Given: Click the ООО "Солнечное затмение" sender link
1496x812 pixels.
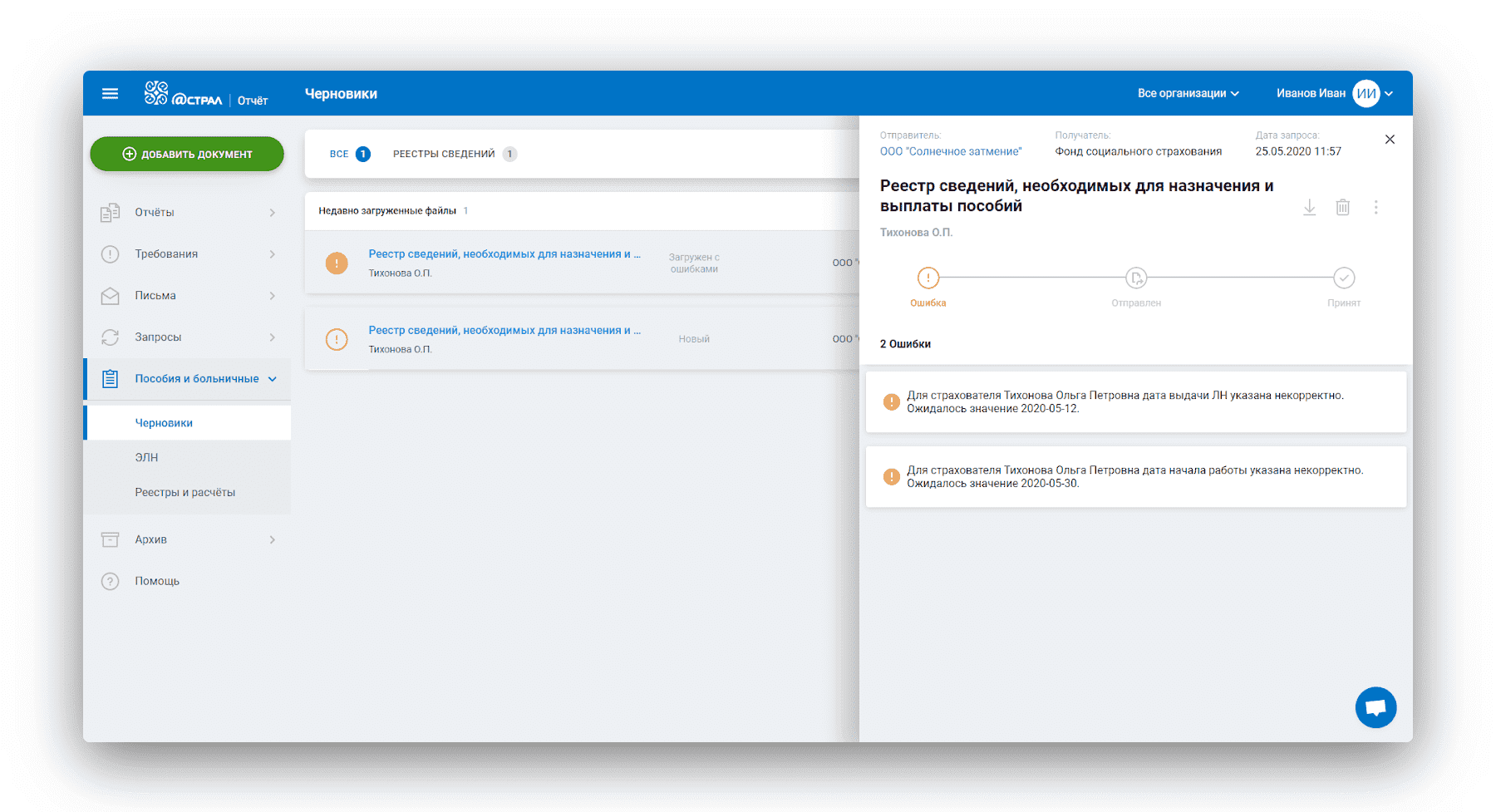Looking at the screenshot, I should (951, 151).
